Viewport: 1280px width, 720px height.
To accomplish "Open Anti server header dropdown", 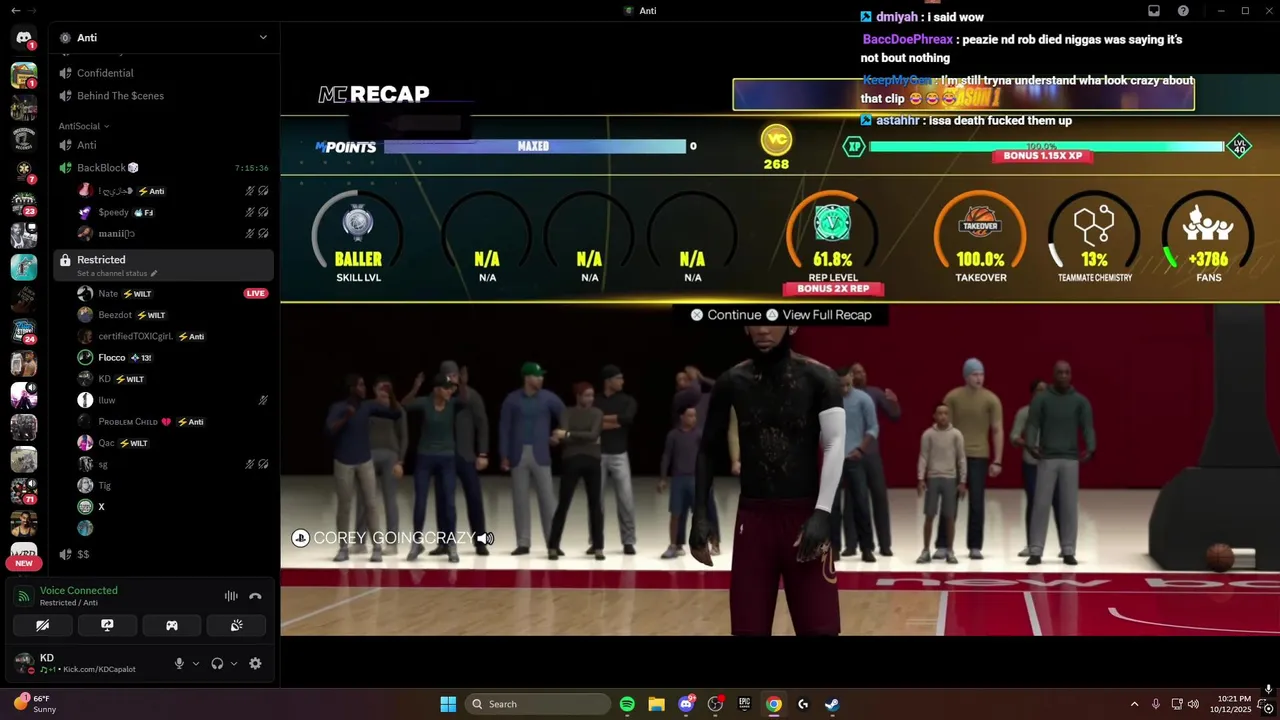I will point(166,38).
